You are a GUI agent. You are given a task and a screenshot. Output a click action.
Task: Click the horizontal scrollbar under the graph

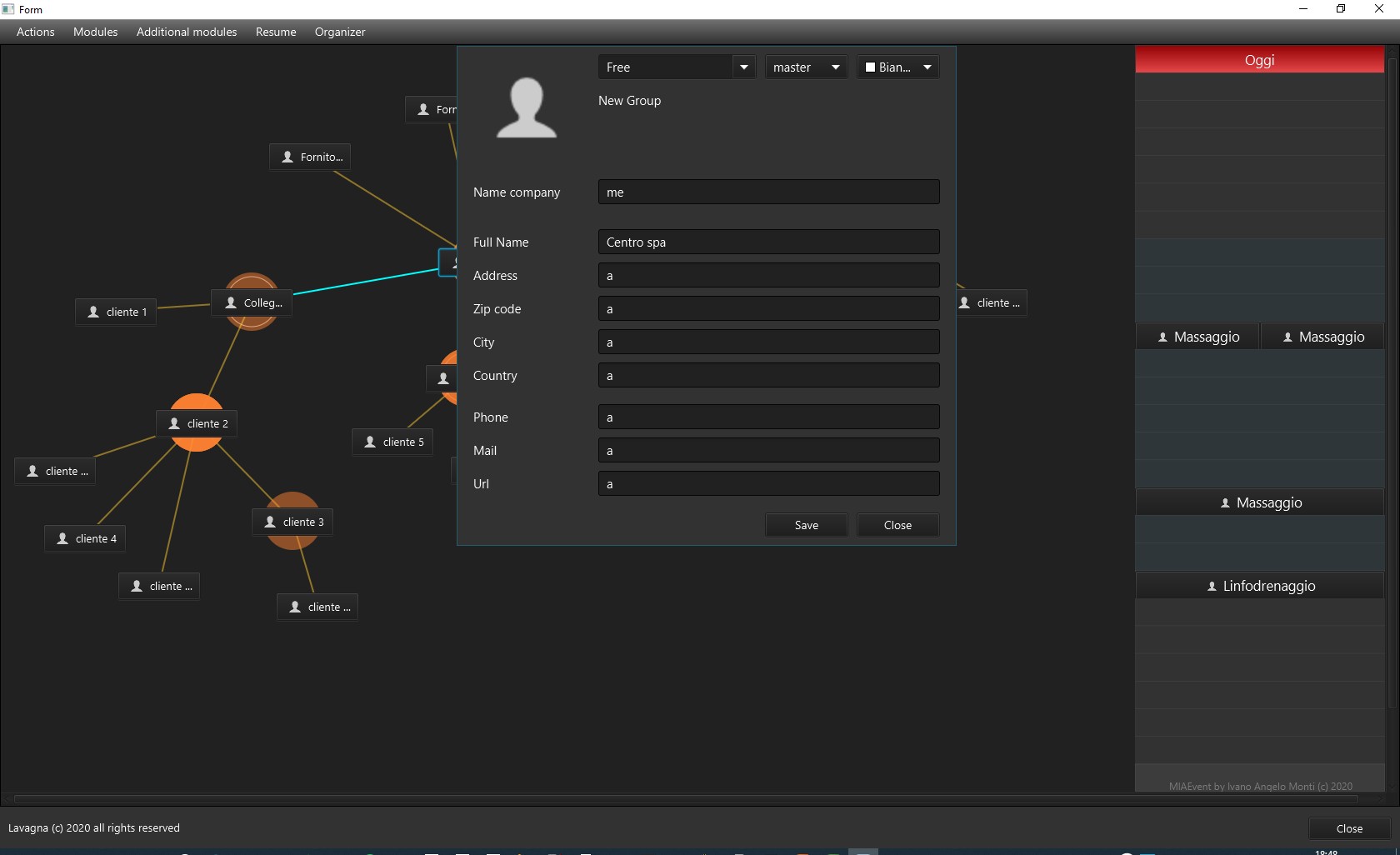(687, 798)
